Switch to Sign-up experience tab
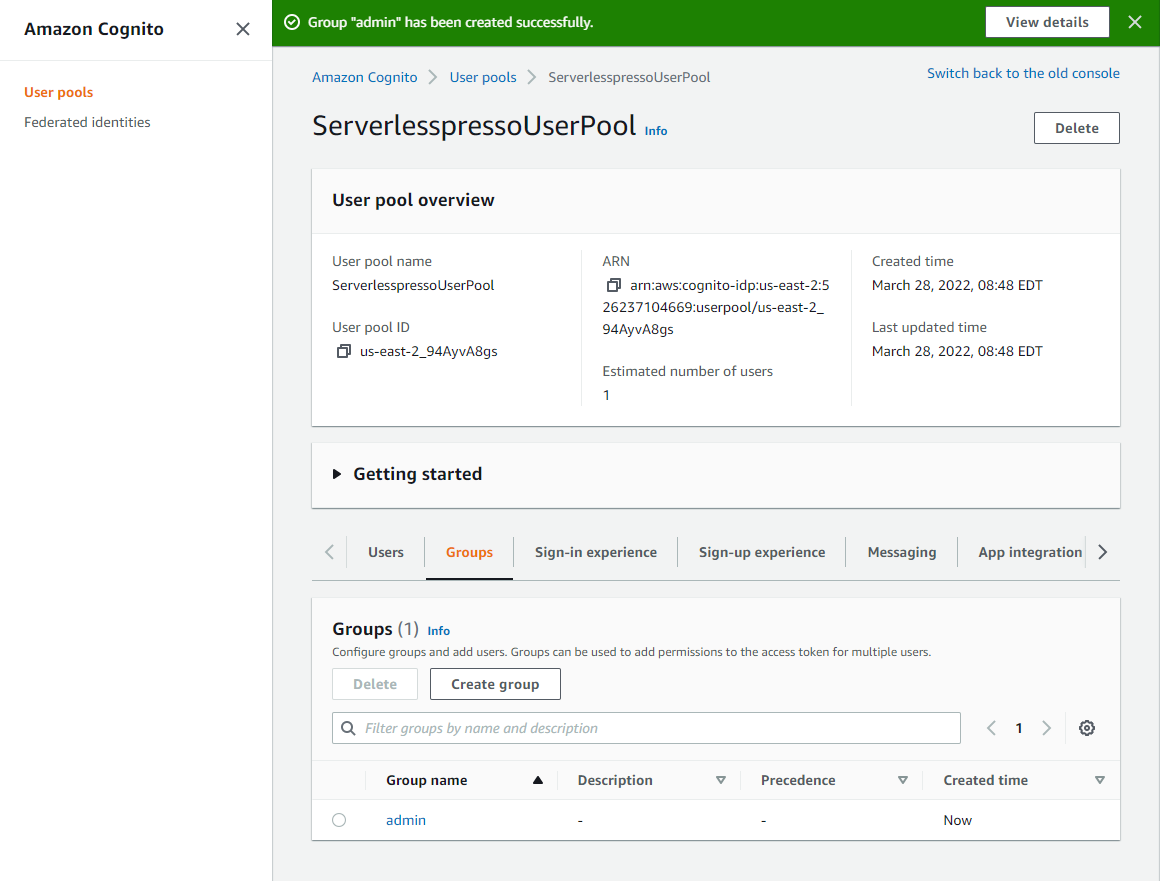 762,552
